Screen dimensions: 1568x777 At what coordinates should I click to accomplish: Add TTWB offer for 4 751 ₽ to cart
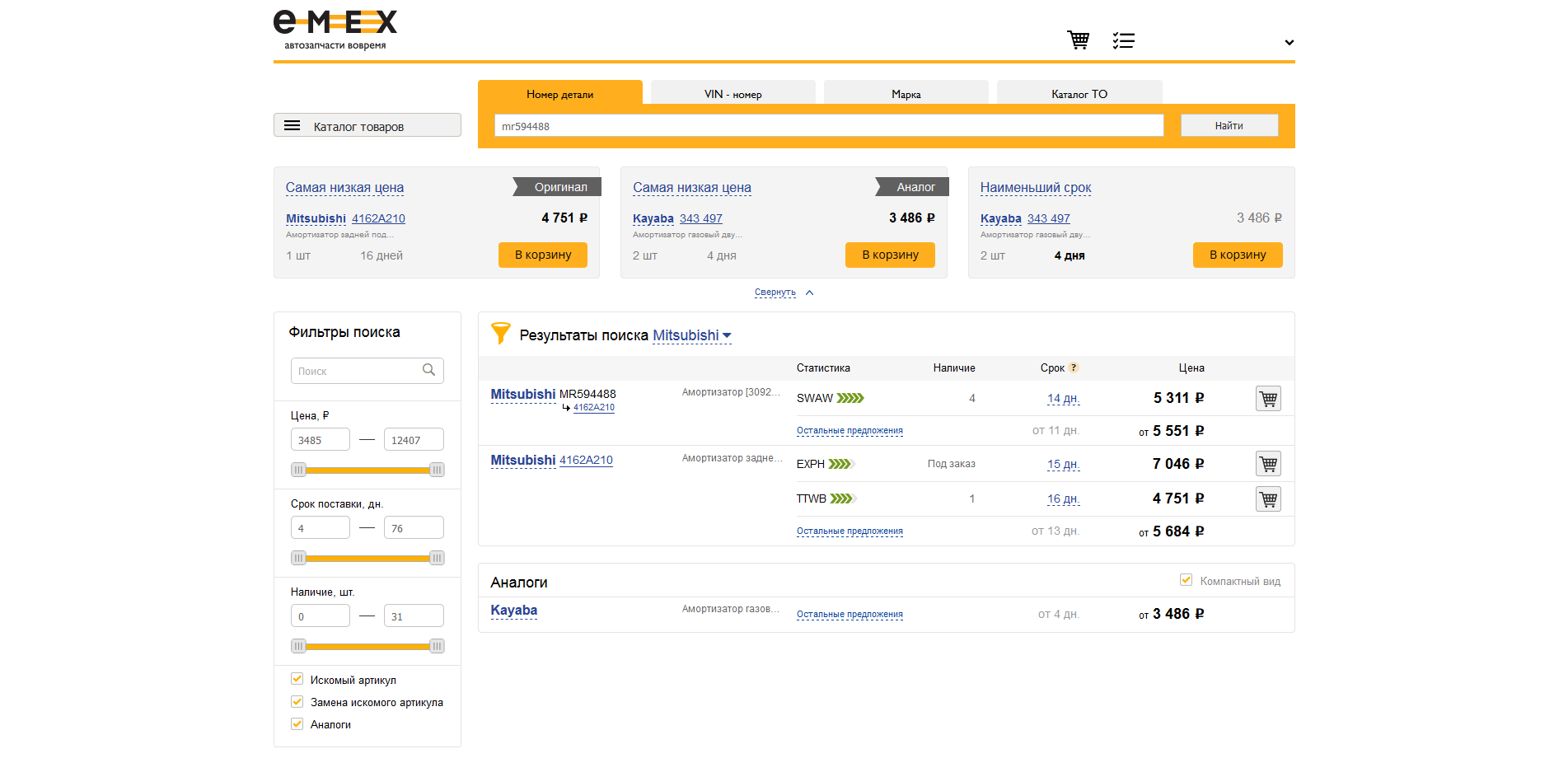click(x=1268, y=498)
